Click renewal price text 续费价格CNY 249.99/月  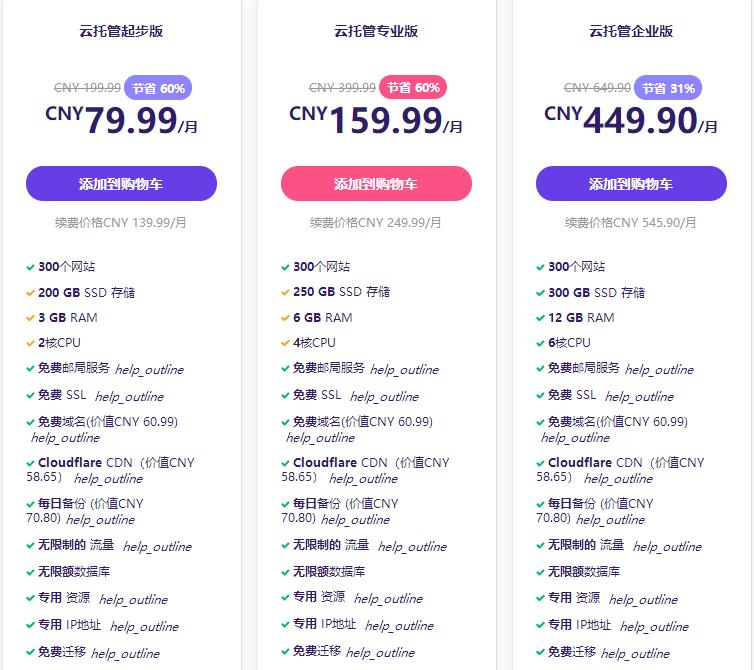[376, 223]
